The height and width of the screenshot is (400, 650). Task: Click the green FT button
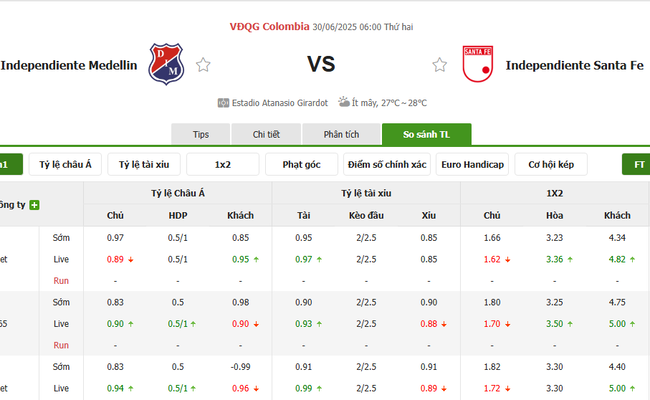tap(636, 165)
